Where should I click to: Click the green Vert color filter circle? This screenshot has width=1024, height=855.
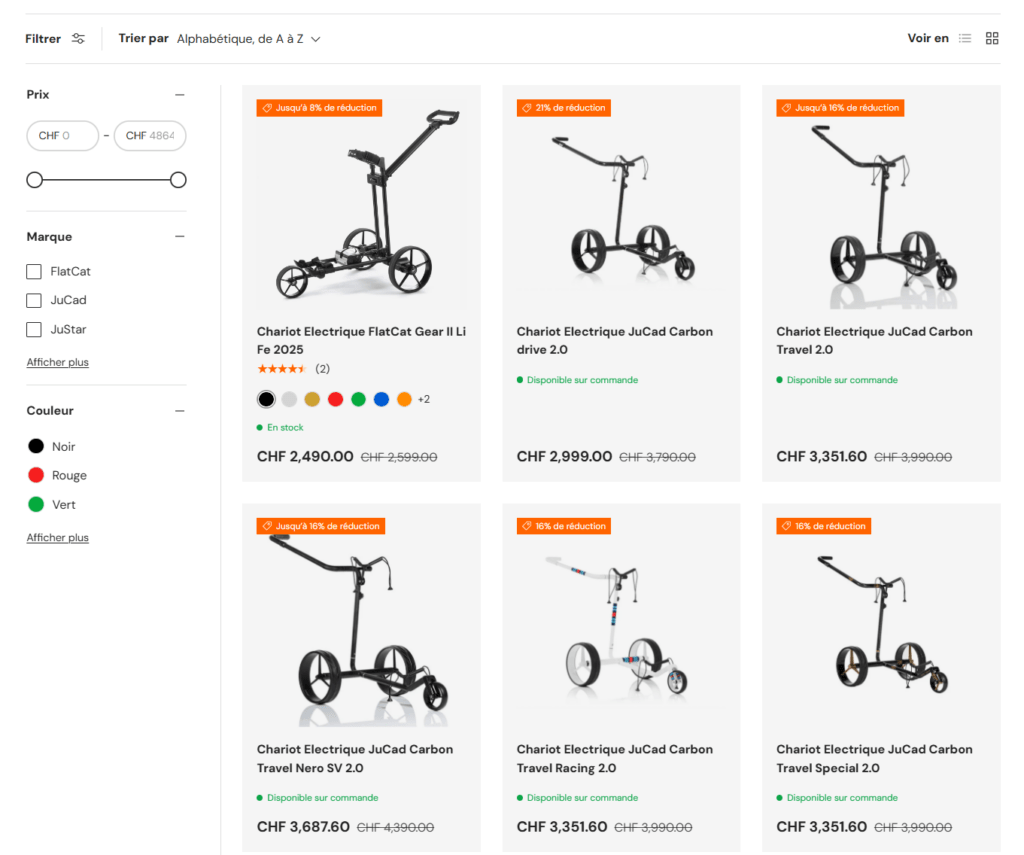tap(36, 504)
